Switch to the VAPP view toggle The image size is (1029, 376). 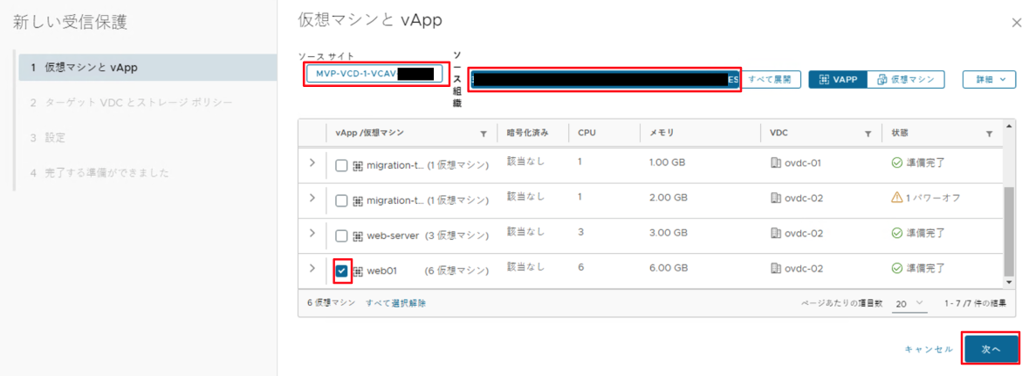[x=838, y=79]
